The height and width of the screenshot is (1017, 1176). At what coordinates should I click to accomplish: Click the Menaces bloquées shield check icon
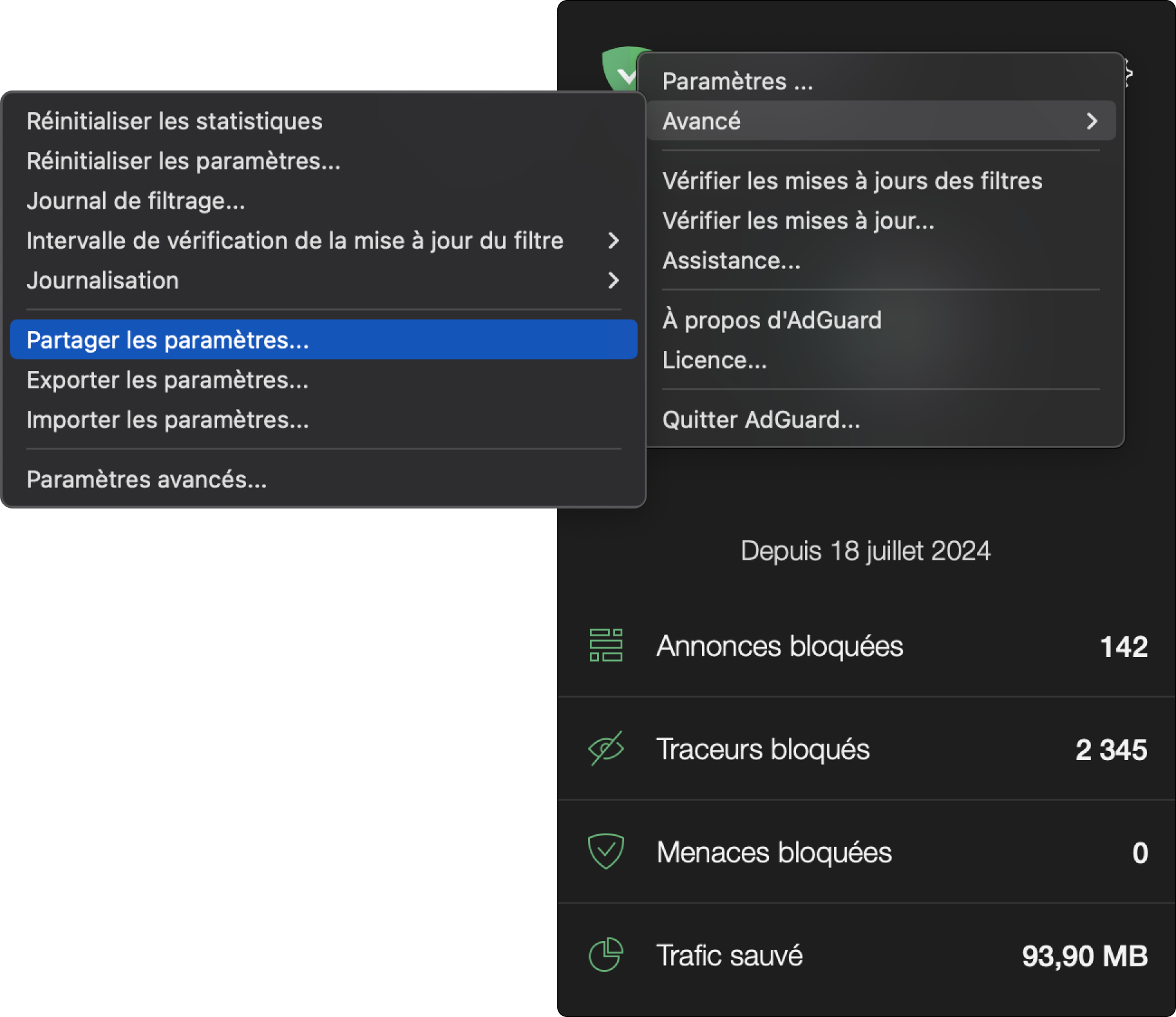pos(605,851)
